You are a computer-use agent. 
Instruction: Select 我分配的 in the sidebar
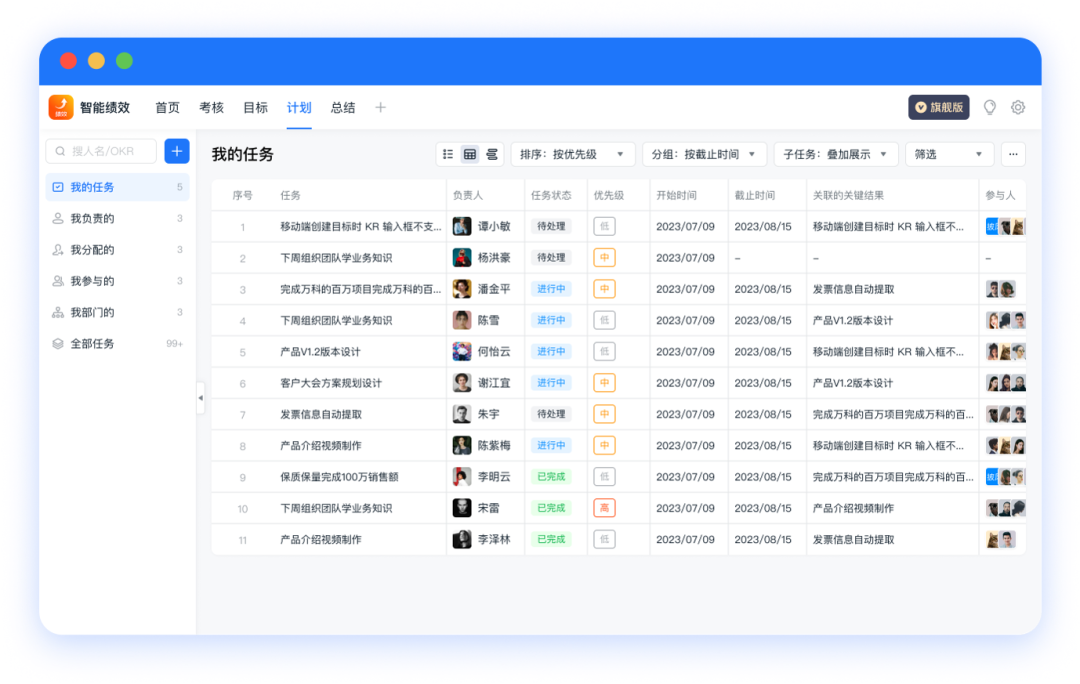[x=117, y=250]
